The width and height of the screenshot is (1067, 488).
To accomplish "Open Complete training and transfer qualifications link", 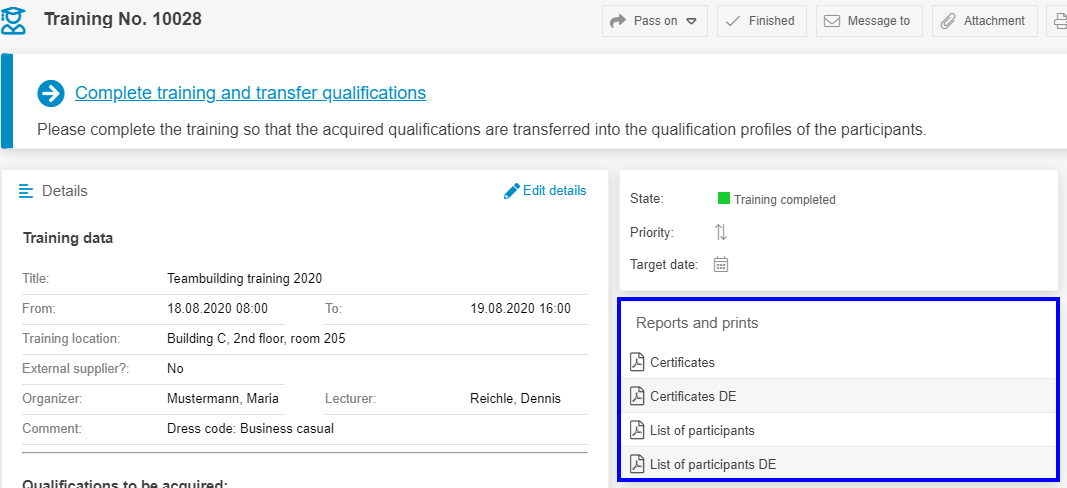I will [x=250, y=93].
